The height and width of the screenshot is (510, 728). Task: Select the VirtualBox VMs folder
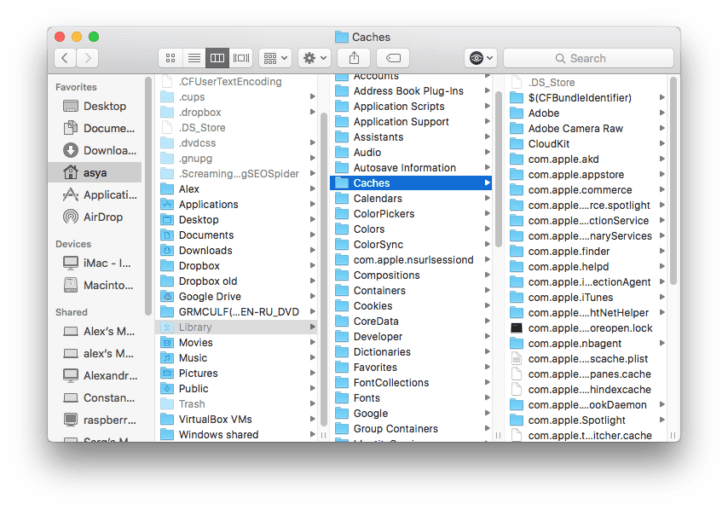pos(237,419)
